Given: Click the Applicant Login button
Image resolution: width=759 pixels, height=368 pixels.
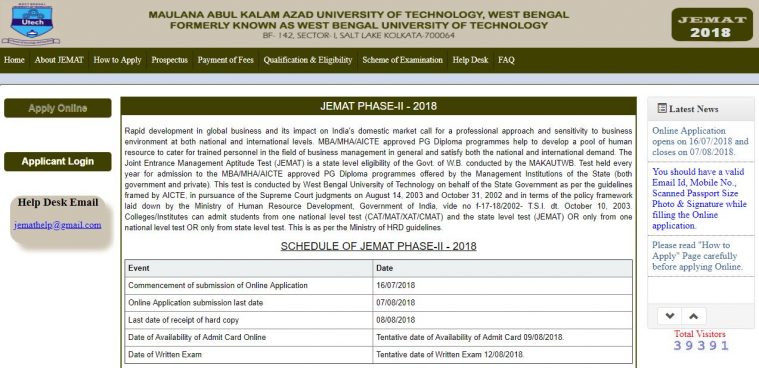Looking at the screenshot, I should pos(58,161).
